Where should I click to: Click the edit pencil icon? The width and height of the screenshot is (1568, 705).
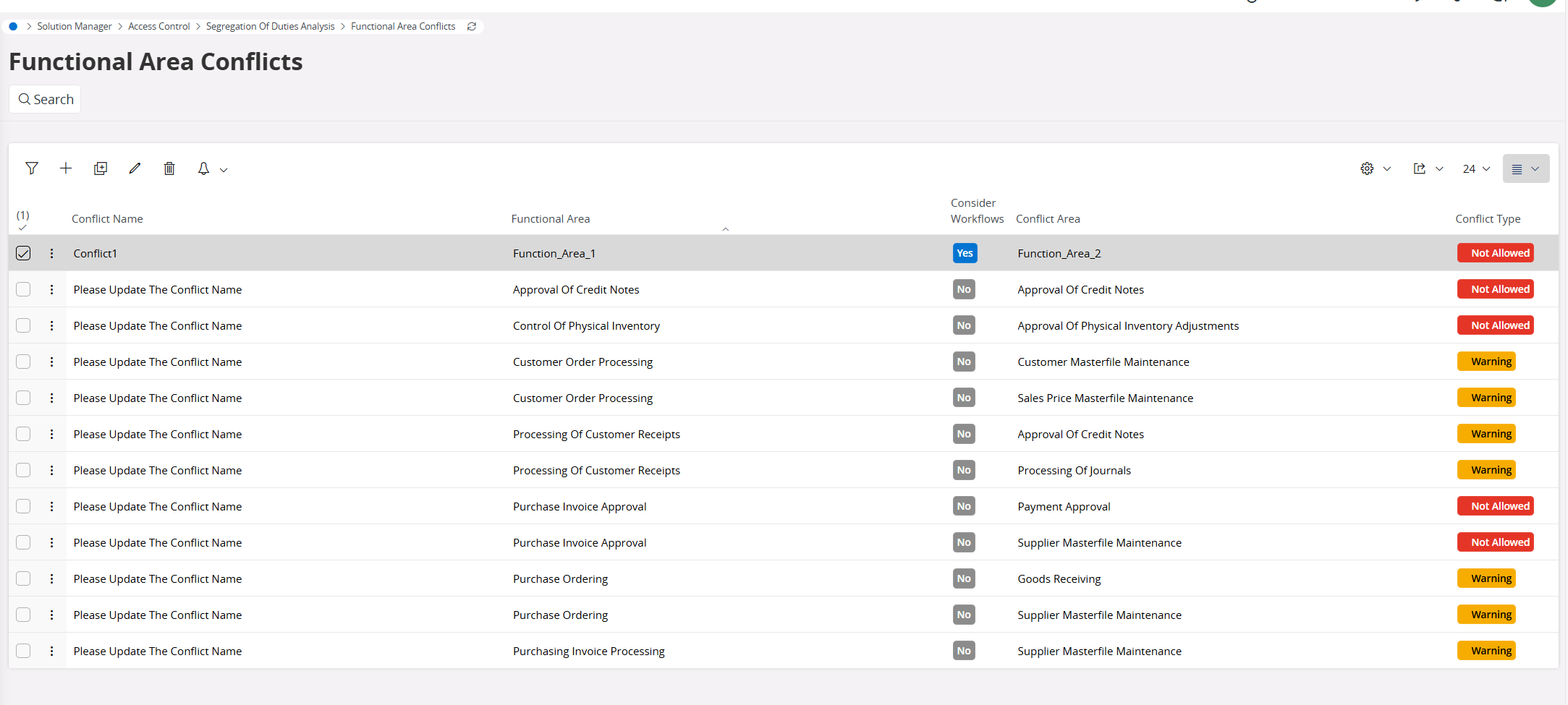point(135,168)
